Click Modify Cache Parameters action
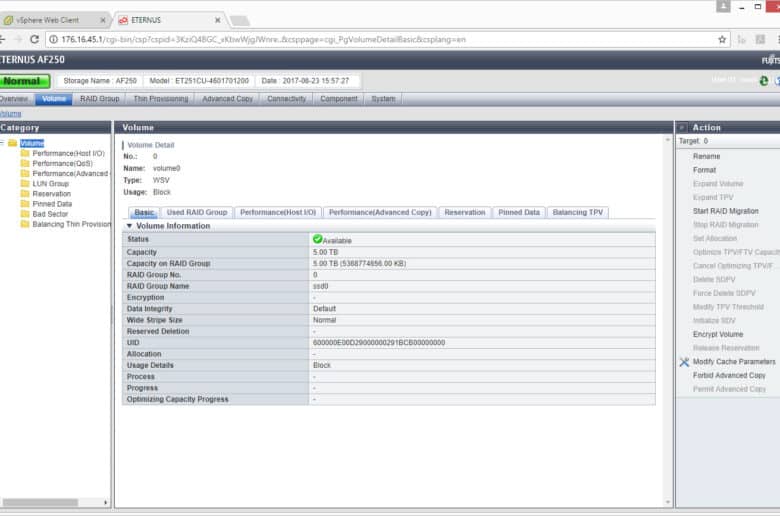The height and width of the screenshot is (516, 780). [734, 362]
